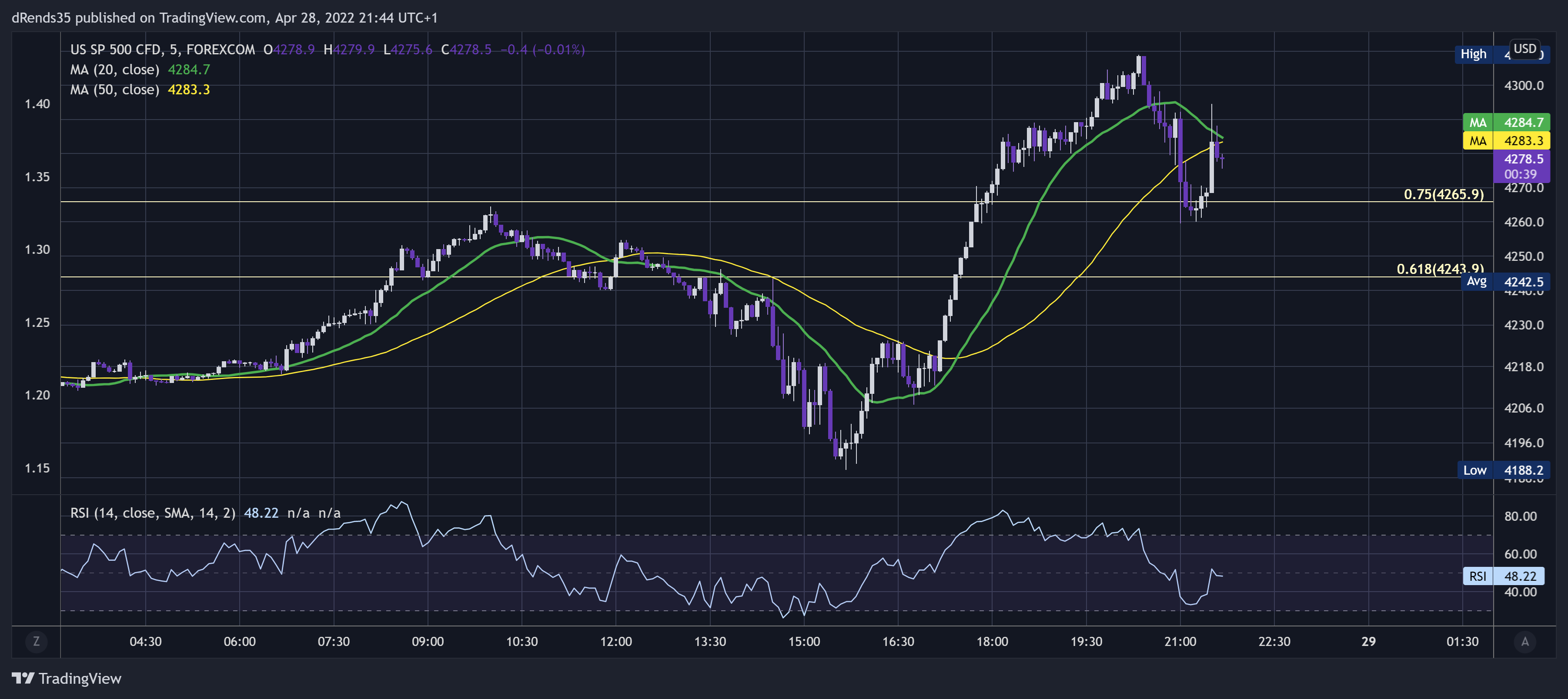Click the MA (50, close) indicator legend
Viewport: 1568px width, 699px height.
tap(114, 90)
